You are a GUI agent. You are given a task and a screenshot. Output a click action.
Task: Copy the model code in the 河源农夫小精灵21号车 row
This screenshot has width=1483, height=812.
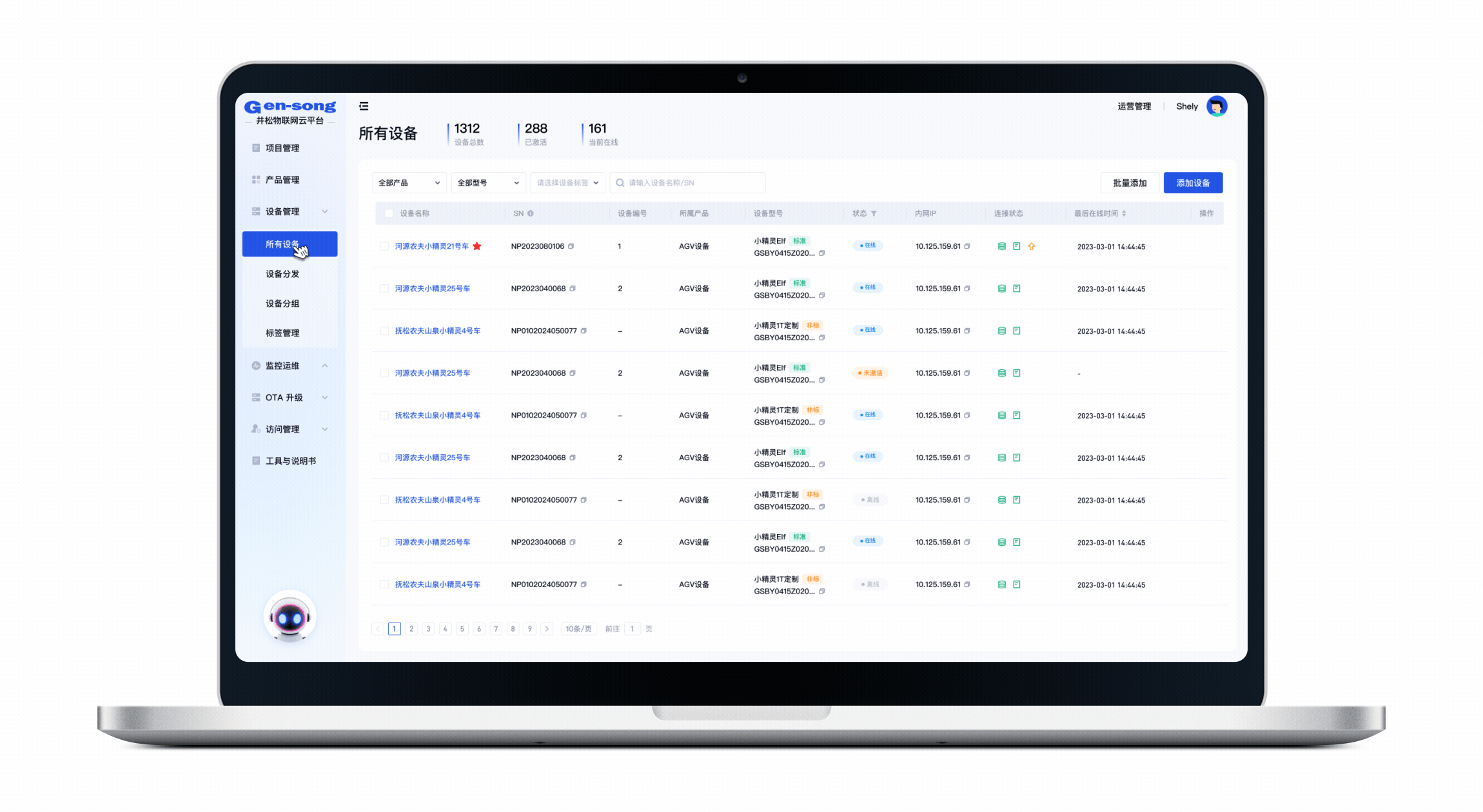pos(822,253)
